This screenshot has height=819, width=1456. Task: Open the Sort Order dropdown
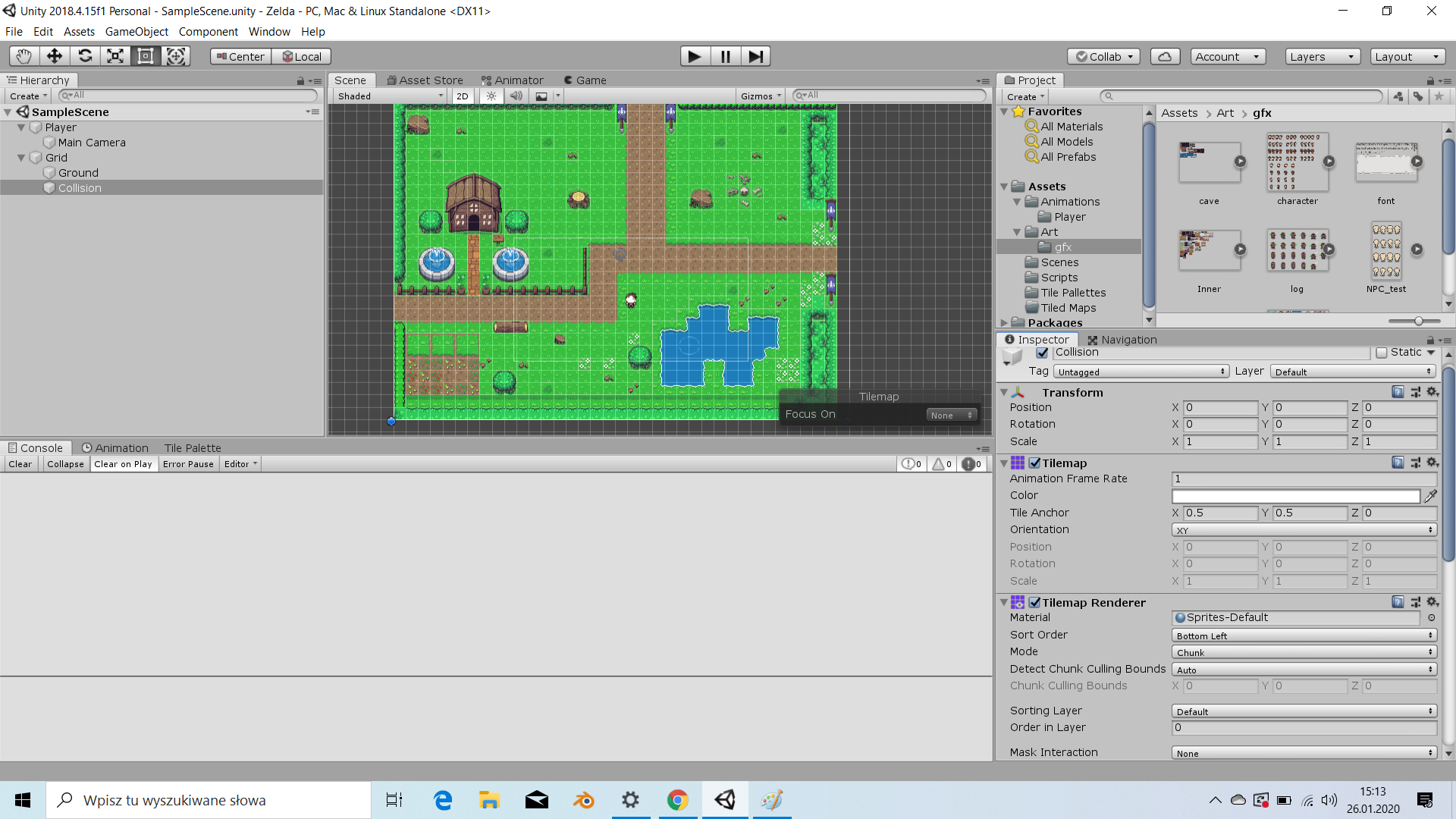tap(1304, 635)
